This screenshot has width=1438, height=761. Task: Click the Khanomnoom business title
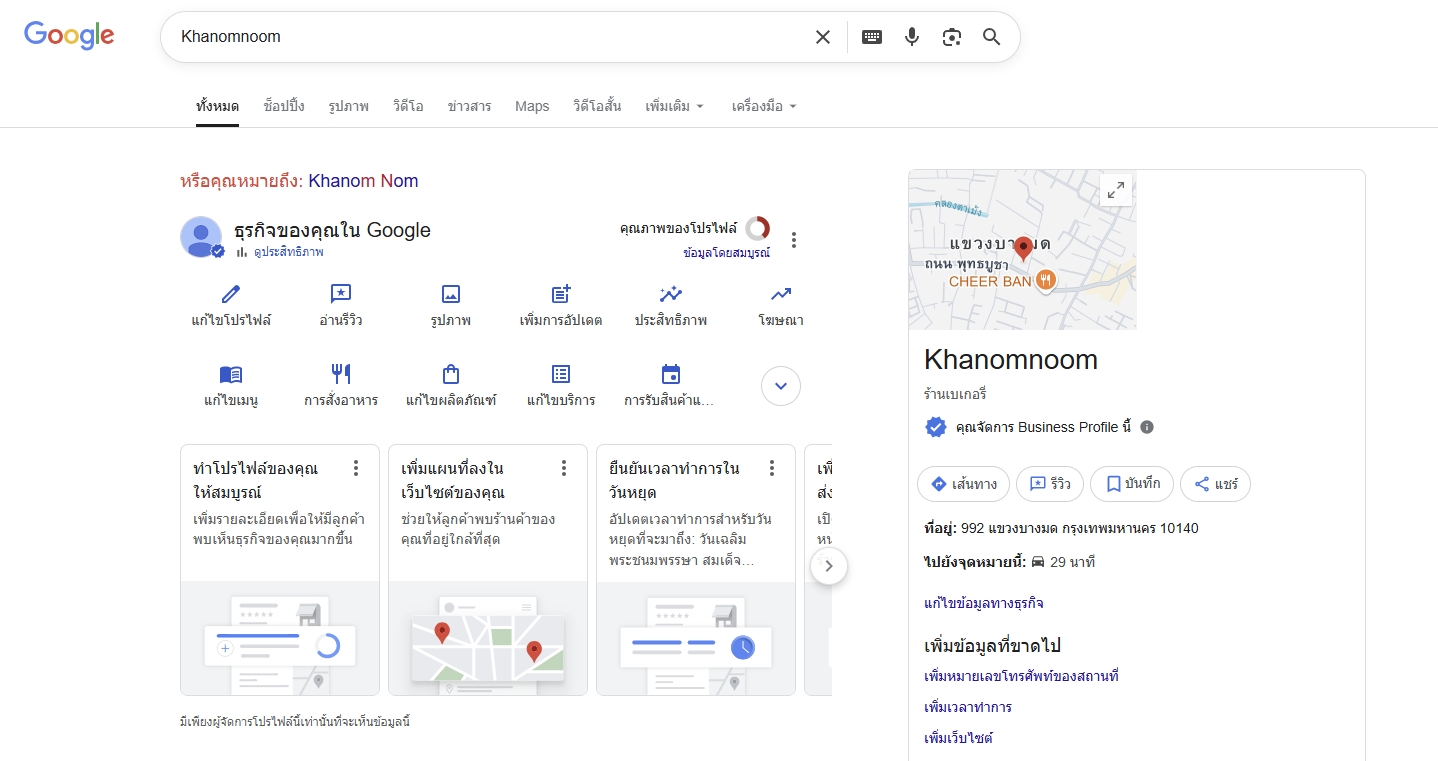coord(1011,359)
